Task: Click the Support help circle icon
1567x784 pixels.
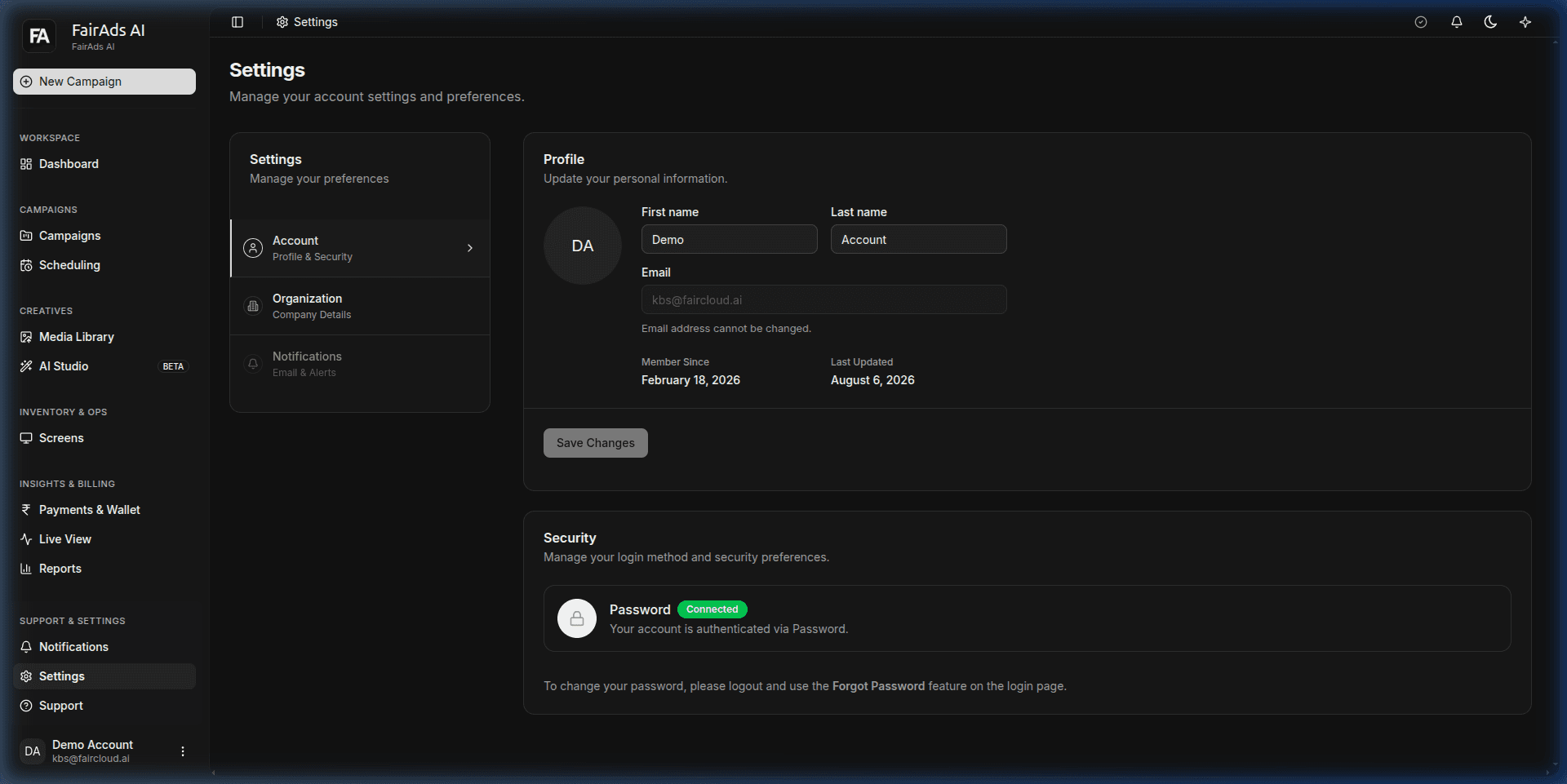Action: point(26,706)
